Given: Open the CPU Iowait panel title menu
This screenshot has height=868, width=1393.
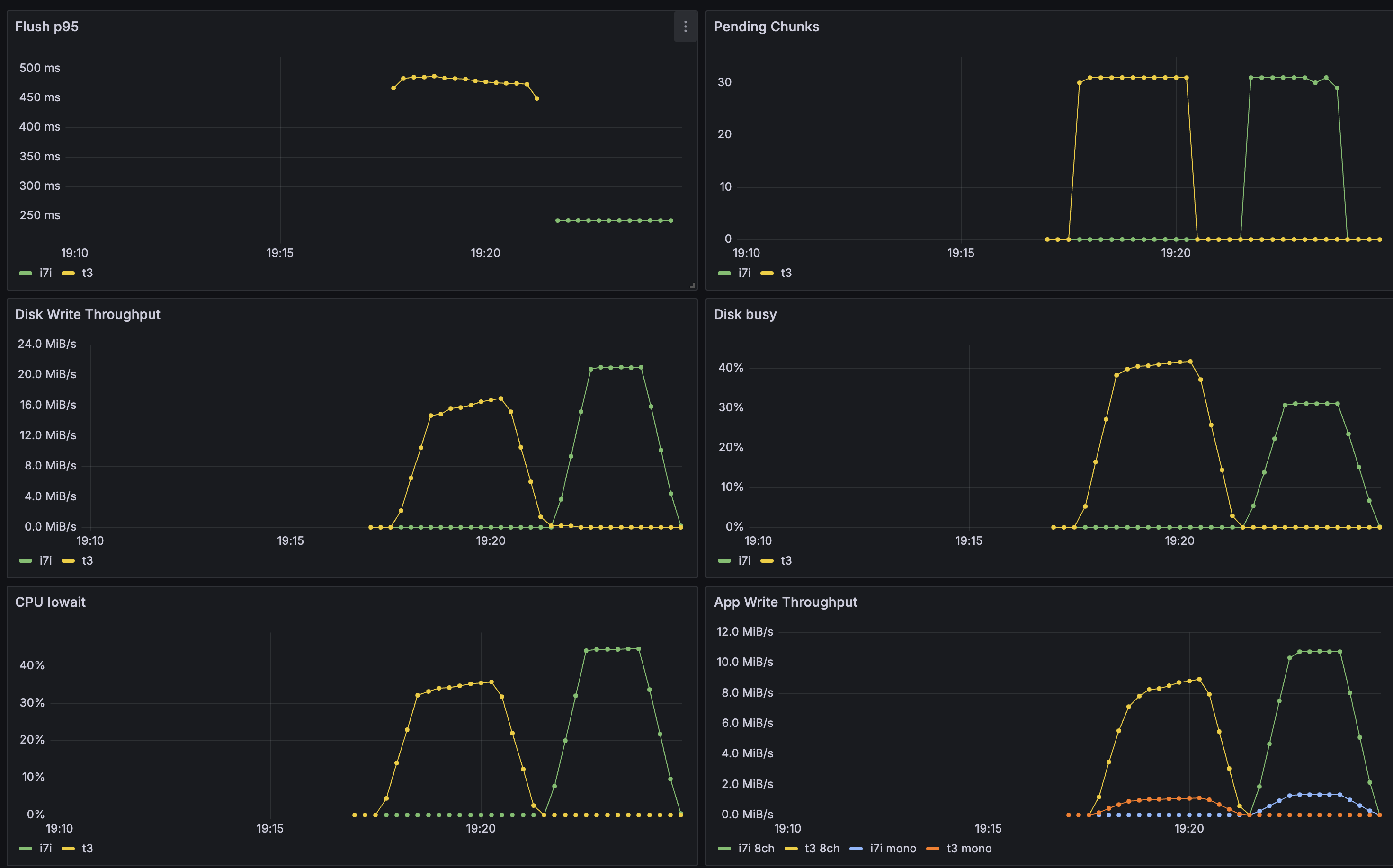Looking at the screenshot, I should pos(51,602).
